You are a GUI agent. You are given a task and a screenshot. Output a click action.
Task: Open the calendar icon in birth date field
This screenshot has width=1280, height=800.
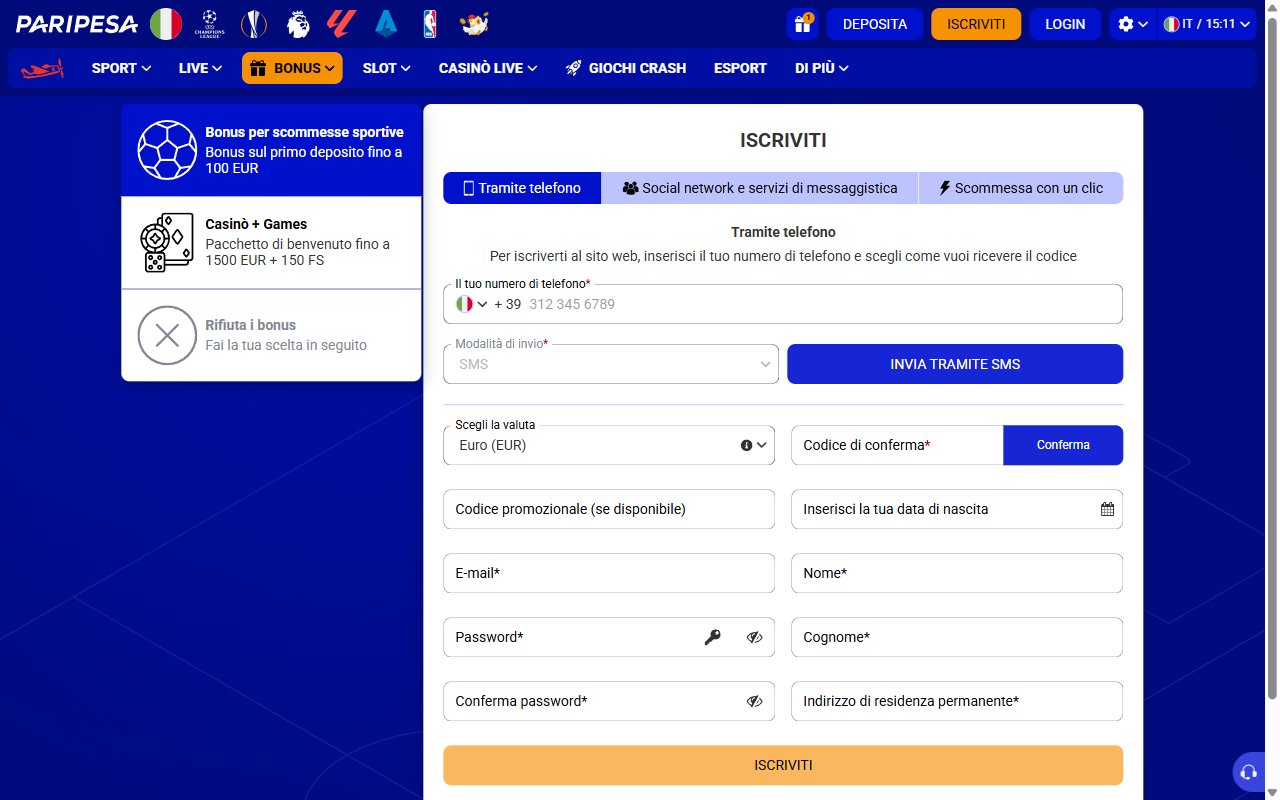[x=1107, y=509]
